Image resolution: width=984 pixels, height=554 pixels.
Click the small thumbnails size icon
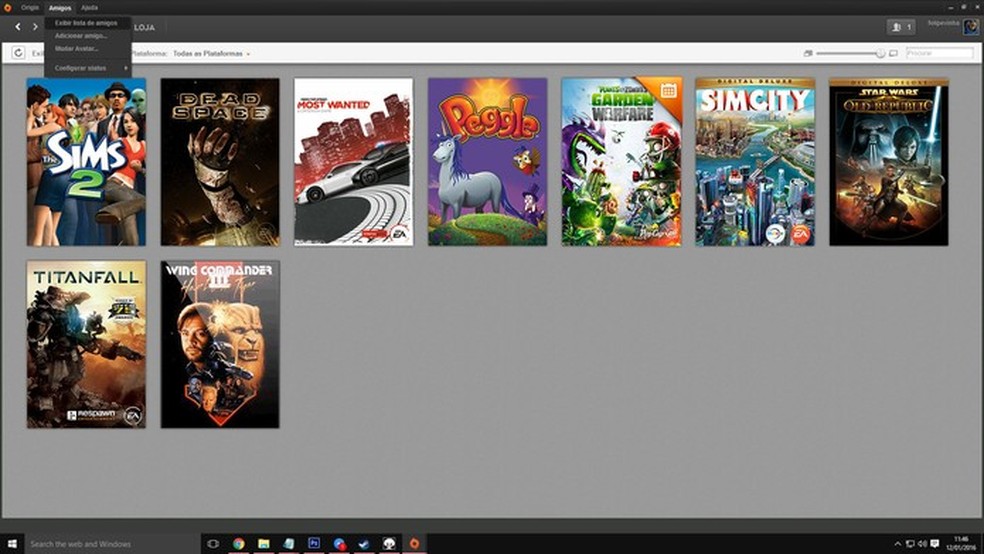807,53
